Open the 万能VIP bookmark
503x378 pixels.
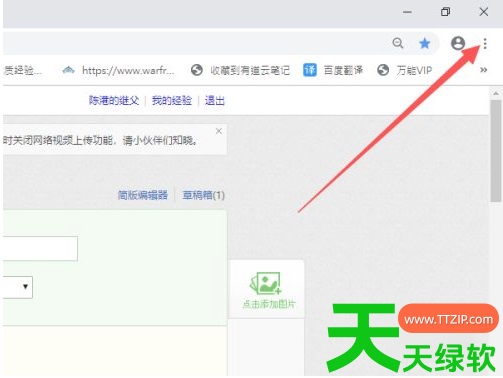[404, 70]
